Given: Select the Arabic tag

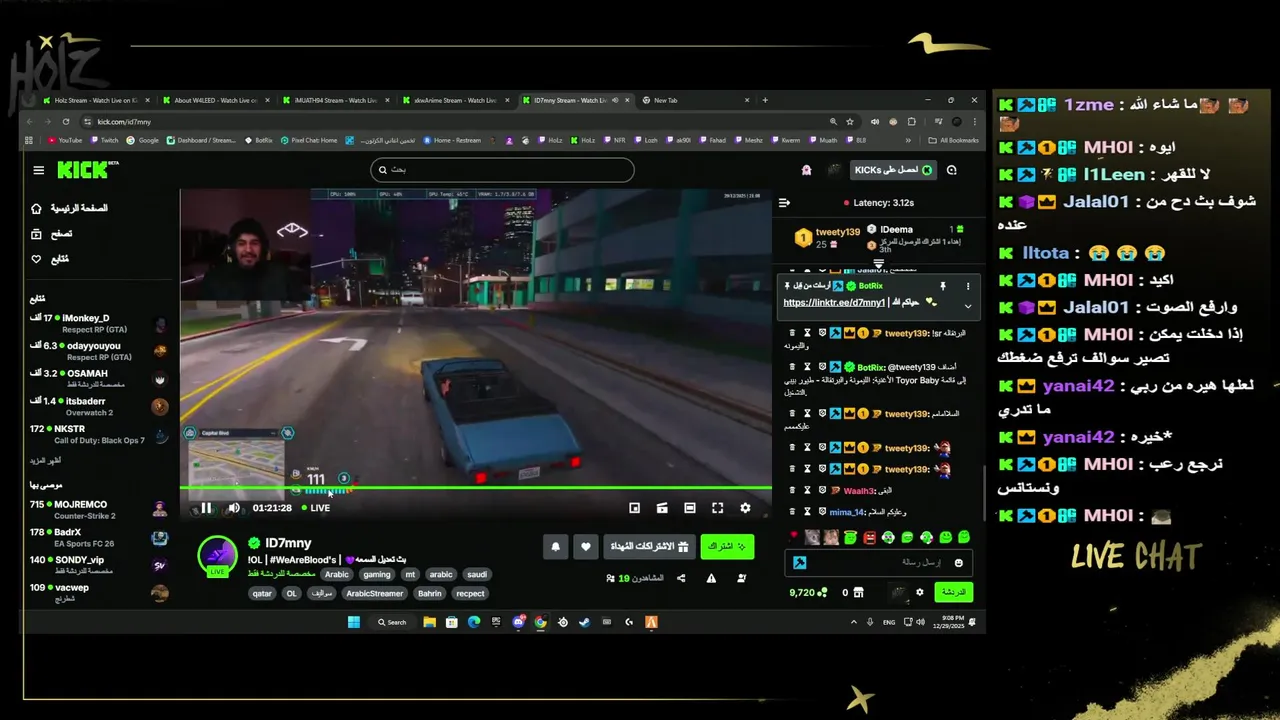Looking at the screenshot, I should point(337,574).
